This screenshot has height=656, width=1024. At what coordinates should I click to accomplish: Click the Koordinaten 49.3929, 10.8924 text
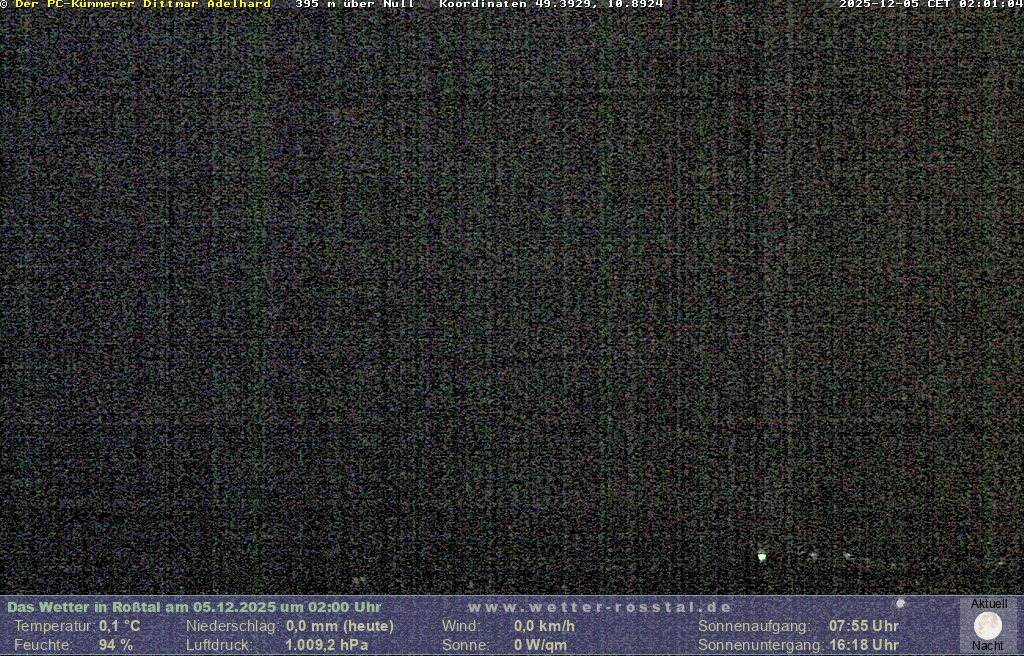(551, 5)
